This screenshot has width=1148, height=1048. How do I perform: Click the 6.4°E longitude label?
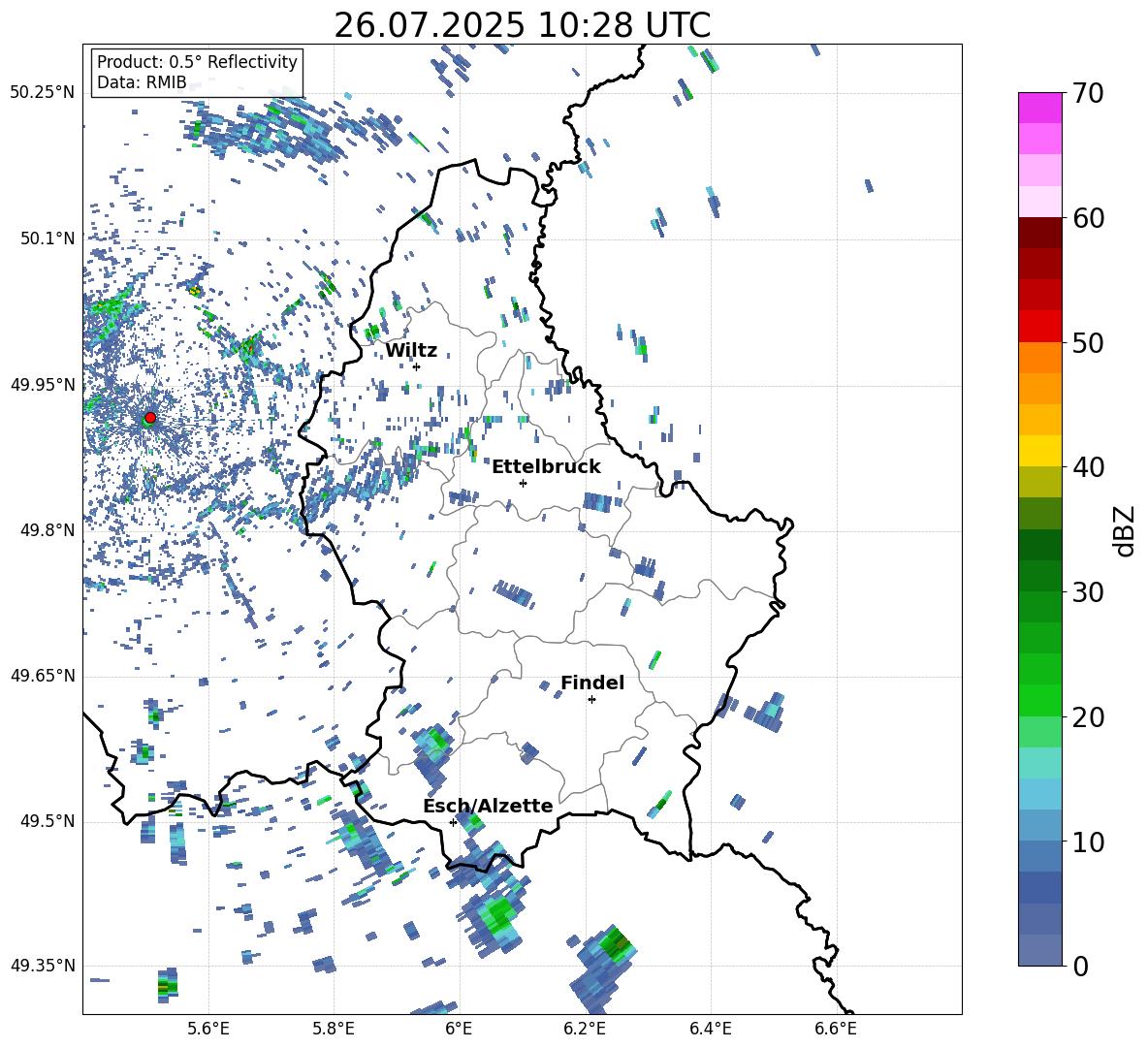[710, 1029]
